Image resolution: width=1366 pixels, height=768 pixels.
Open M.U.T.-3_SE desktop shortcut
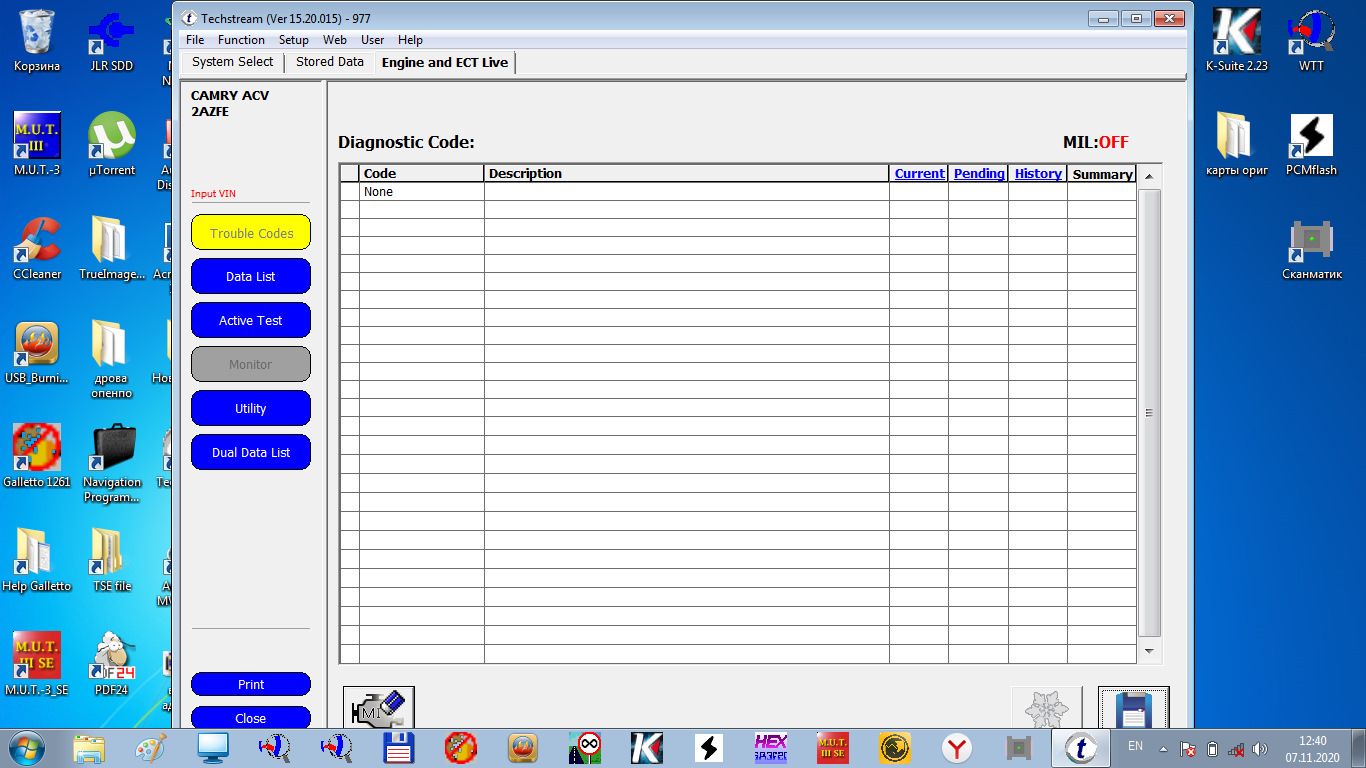(x=37, y=664)
